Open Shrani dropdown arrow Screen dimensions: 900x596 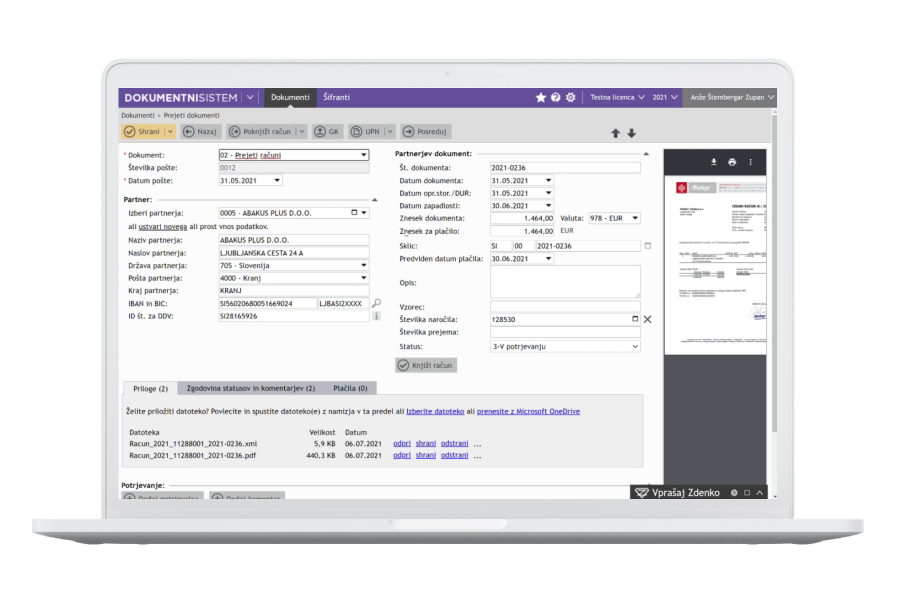[170, 131]
